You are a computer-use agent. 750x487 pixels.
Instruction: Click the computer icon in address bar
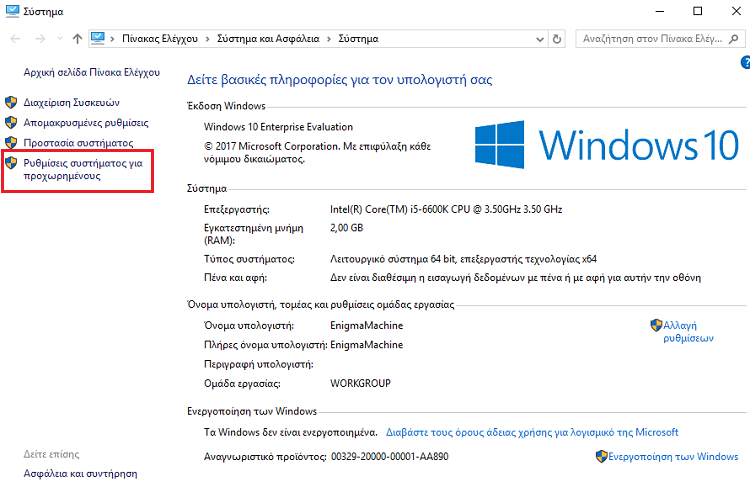coord(98,38)
